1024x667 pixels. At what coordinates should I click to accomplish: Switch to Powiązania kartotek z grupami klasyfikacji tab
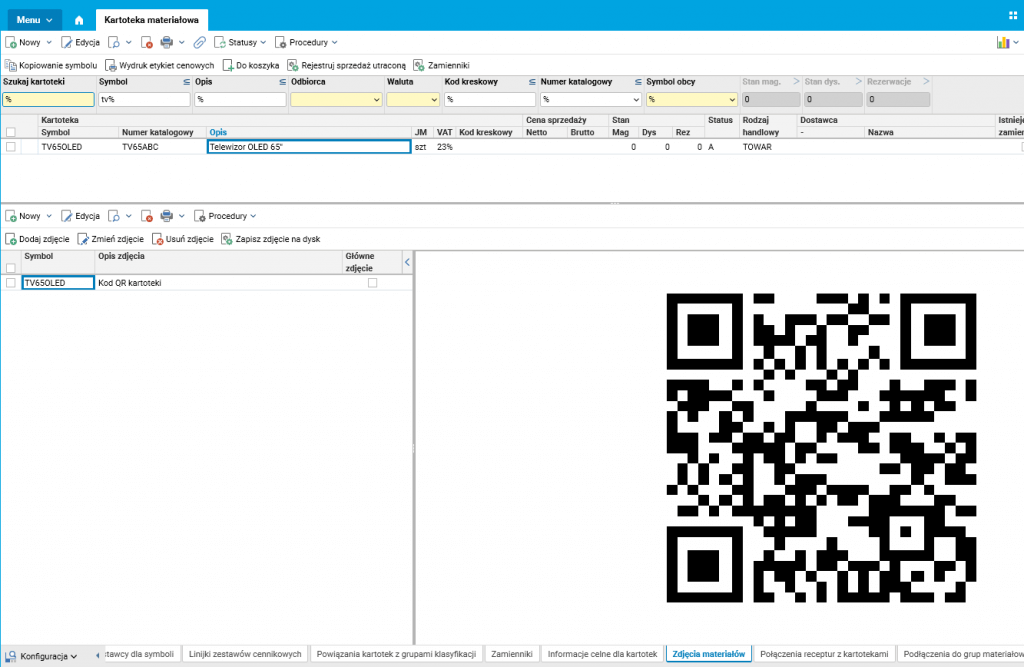coord(396,654)
